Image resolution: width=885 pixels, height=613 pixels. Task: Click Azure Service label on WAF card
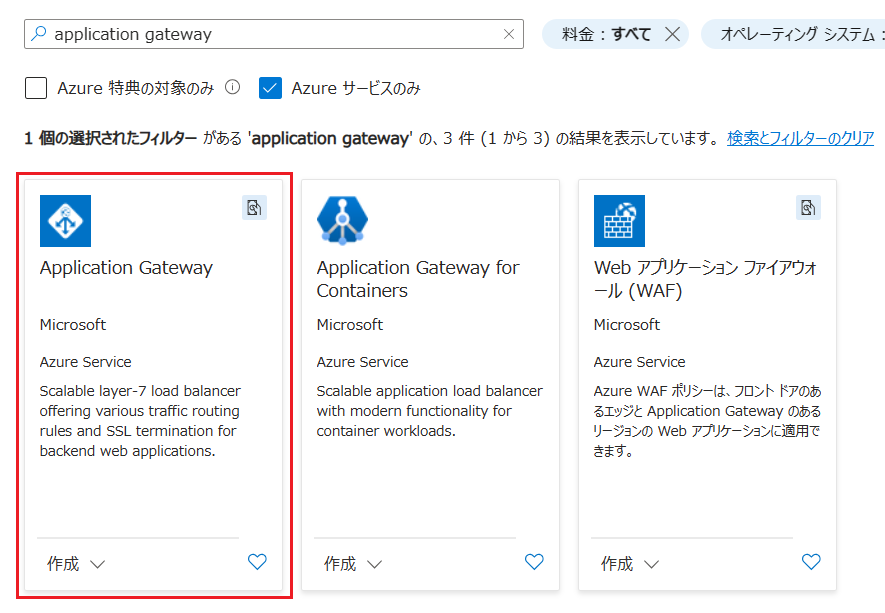point(639,362)
